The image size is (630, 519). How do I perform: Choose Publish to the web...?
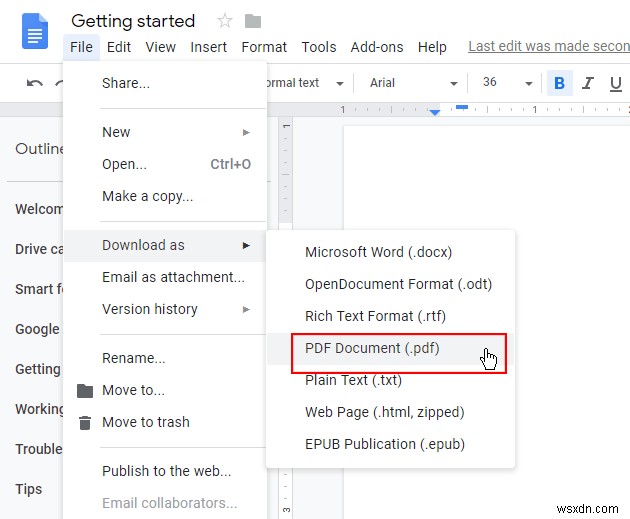point(165,471)
